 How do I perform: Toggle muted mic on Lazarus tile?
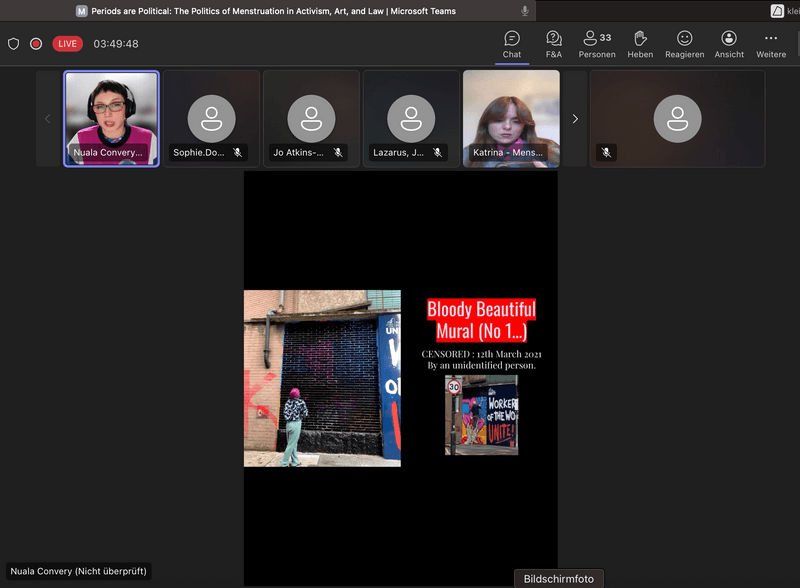point(438,153)
